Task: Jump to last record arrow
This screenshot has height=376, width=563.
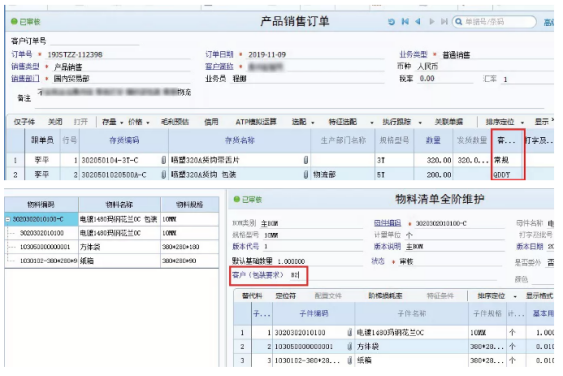Action: click(444, 22)
